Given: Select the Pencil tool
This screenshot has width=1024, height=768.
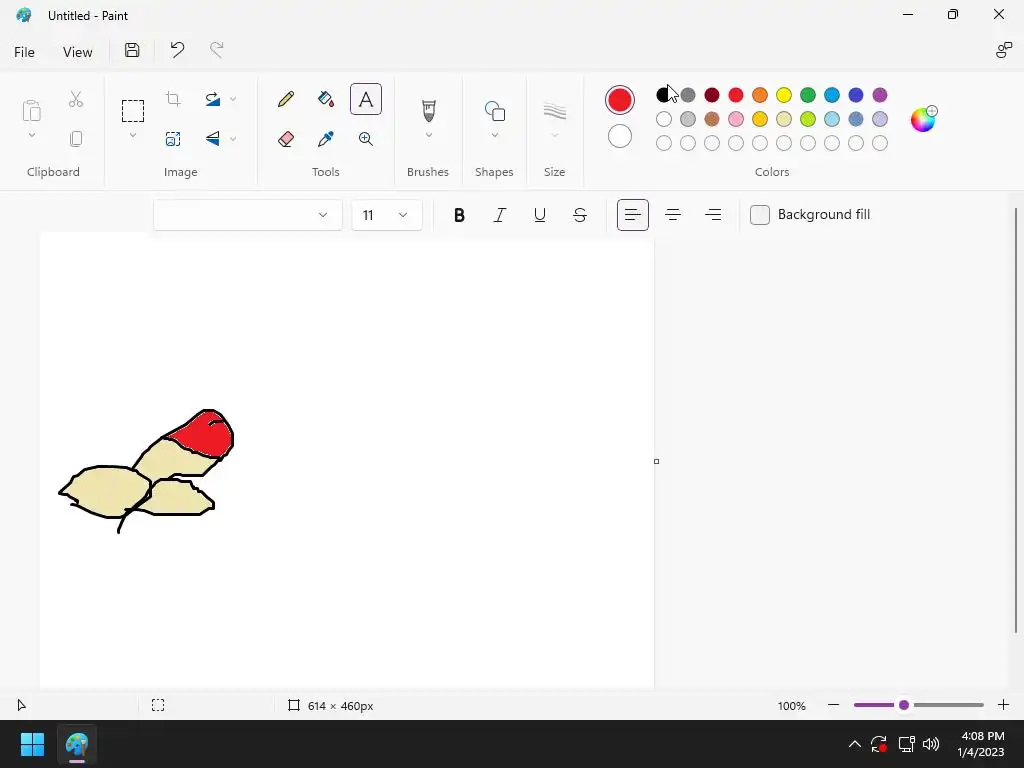Looking at the screenshot, I should 285,99.
